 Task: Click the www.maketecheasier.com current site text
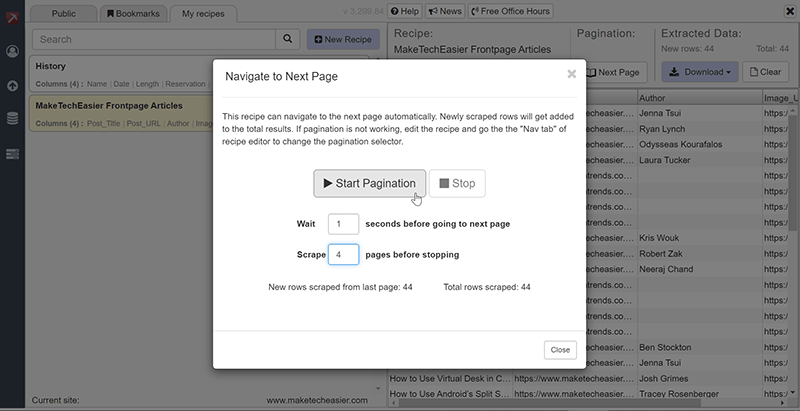point(317,400)
